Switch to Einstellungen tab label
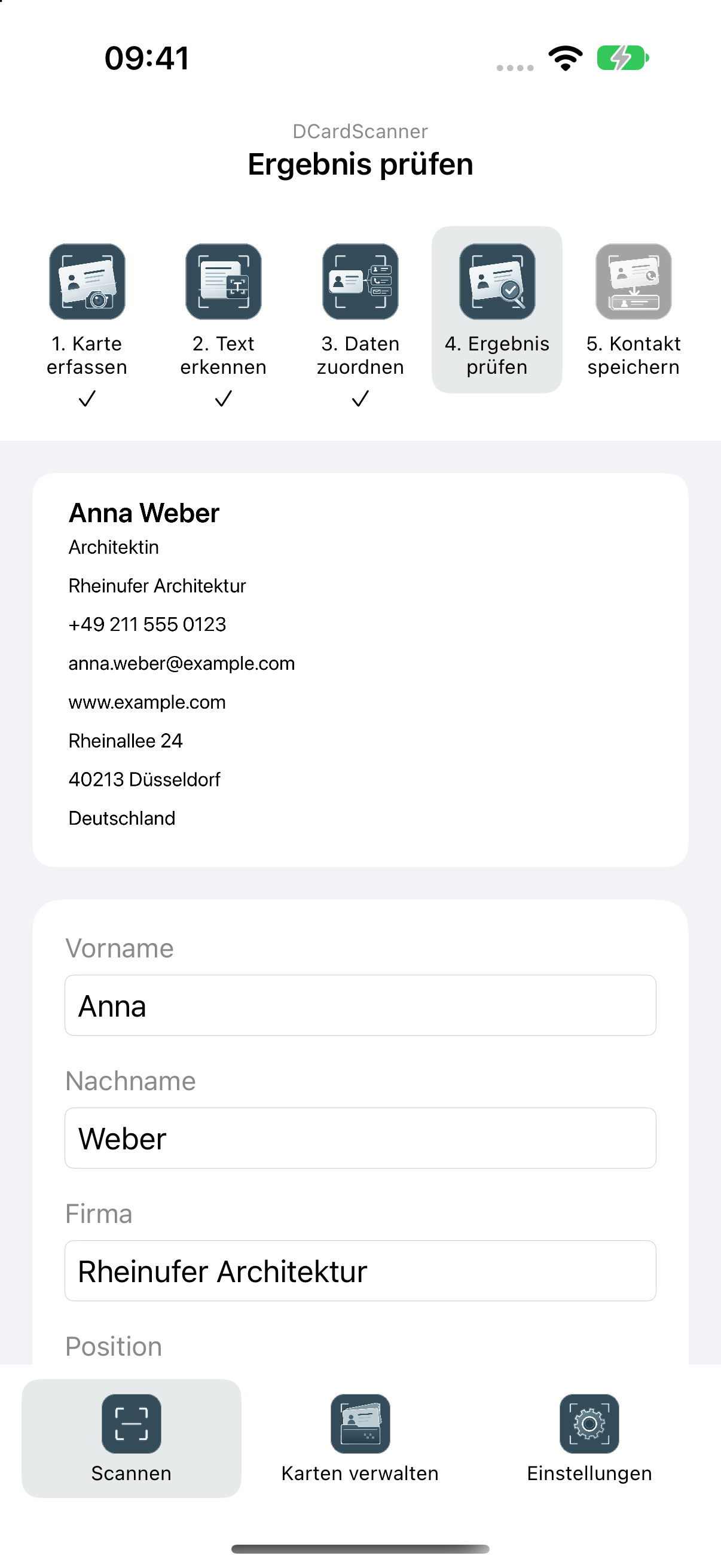Viewport: 721px width, 1568px height. tap(589, 1474)
